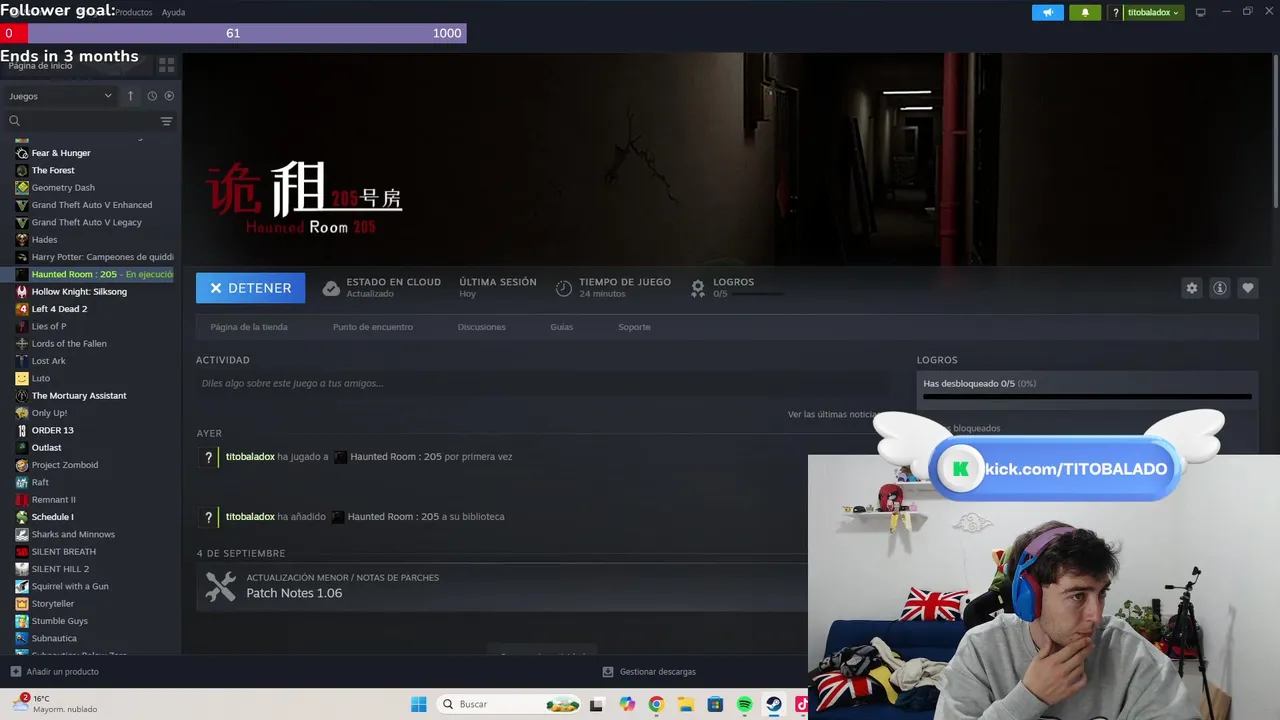Viewport: 1280px width, 720px height.
Task: Click the taskbar Buscar search box
Action: coord(510,704)
